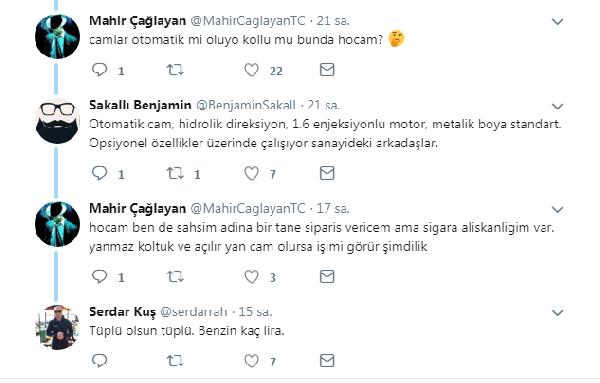Share Sakallı Benjamin's tweet by message
Screen dimensions: 600x383
(327, 173)
